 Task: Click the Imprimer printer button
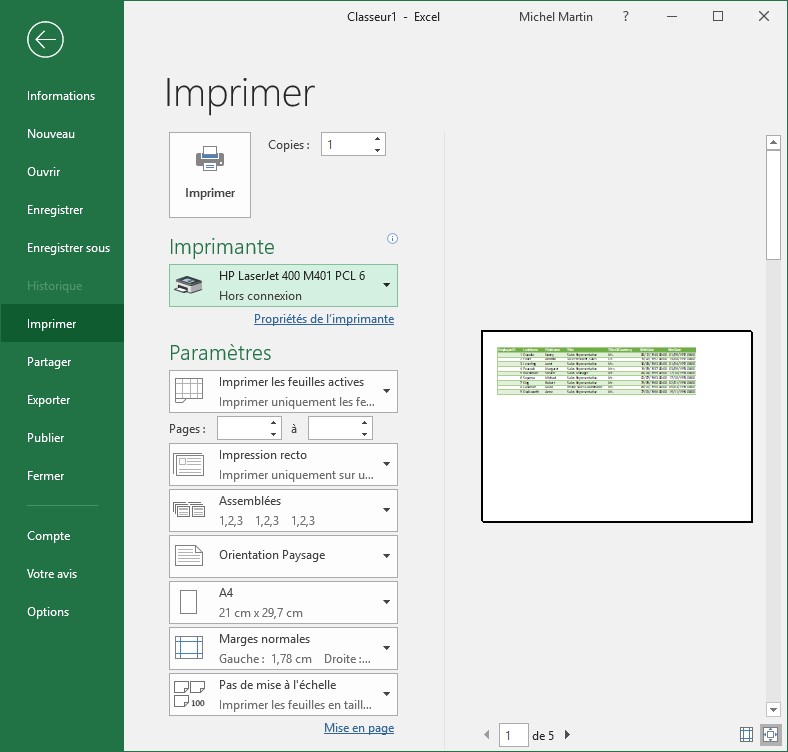[x=210, y=174]
